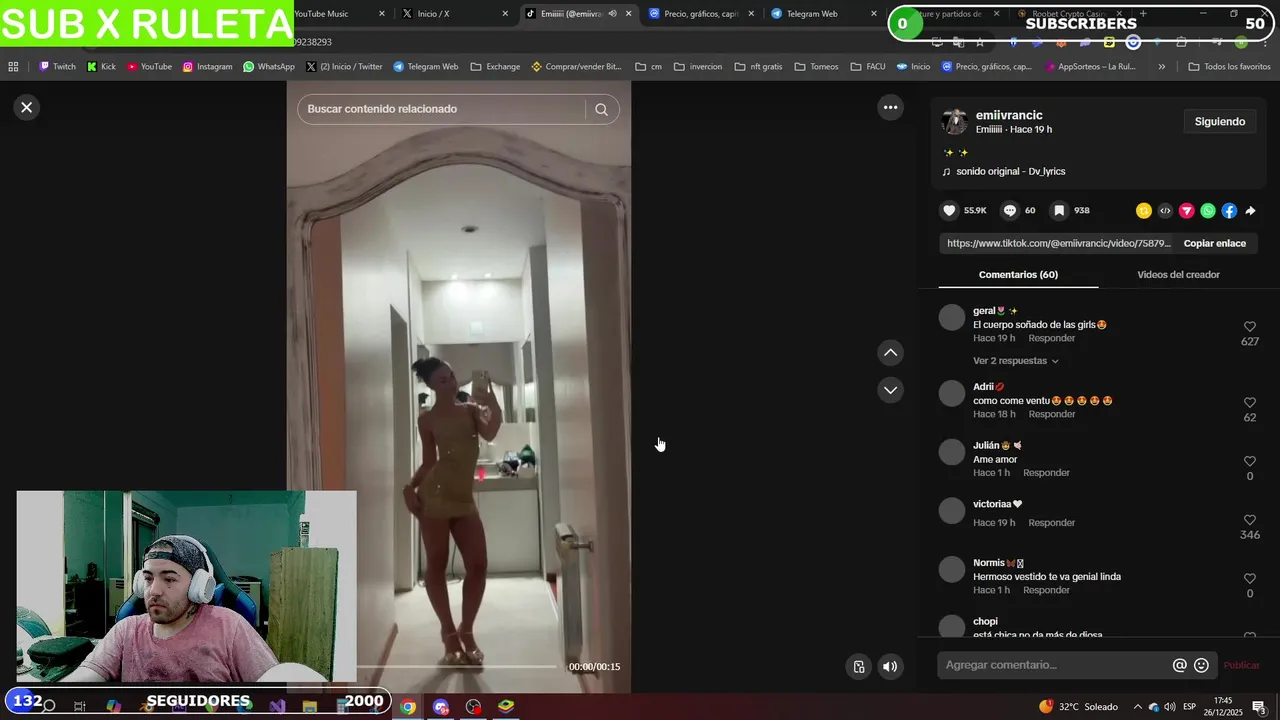Click the Publicar button
The width and height of the screenshot is (1280, 720).
[1241, 665]
